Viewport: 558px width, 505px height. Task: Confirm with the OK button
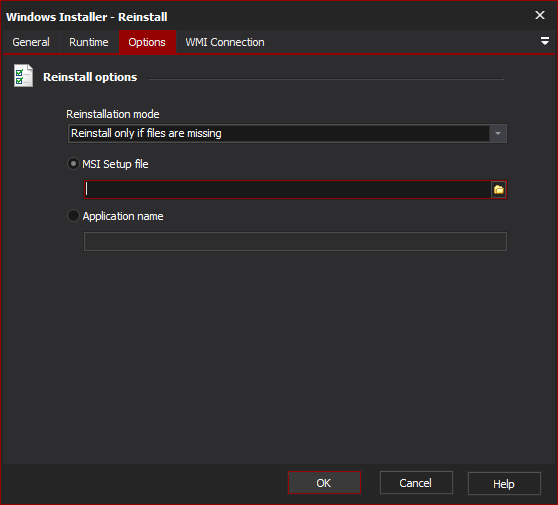[324, 483]
